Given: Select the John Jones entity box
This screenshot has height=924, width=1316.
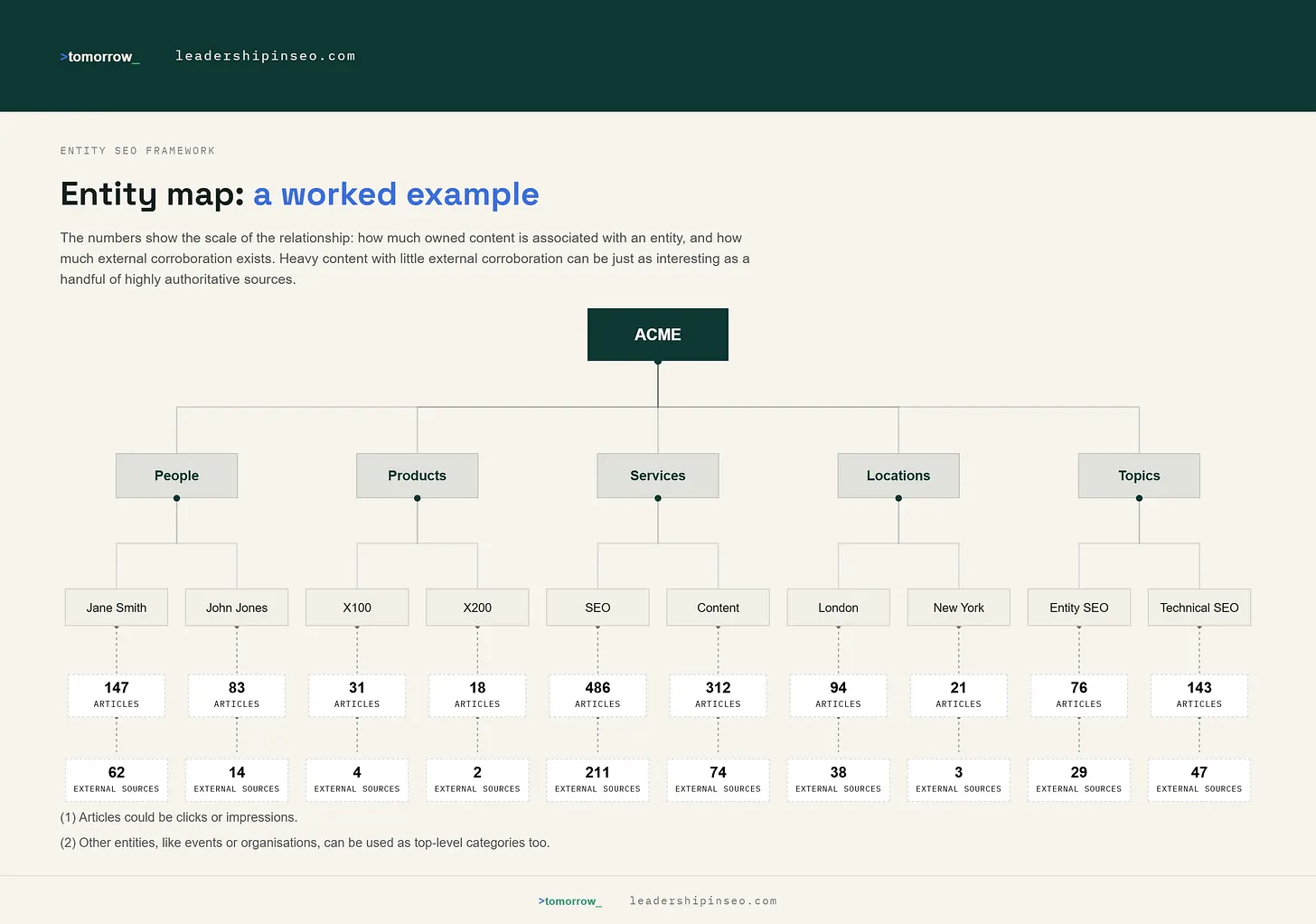Looking at the screenshot, I should (x=237, y=608).
